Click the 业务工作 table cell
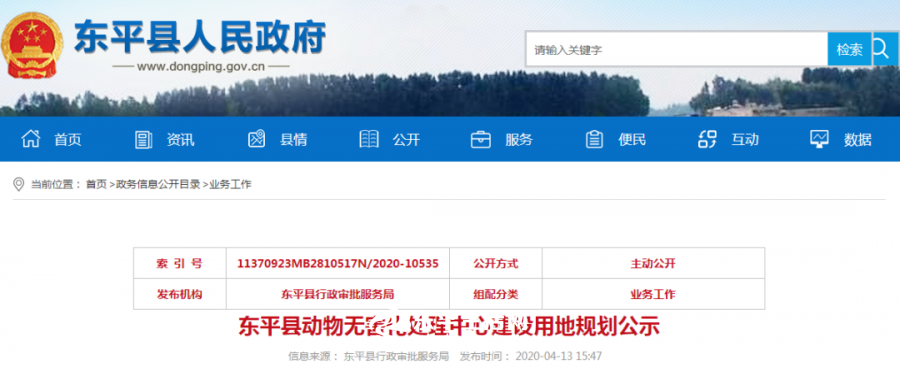The height and width of the screenshot is (369, 900). [653, 294]
